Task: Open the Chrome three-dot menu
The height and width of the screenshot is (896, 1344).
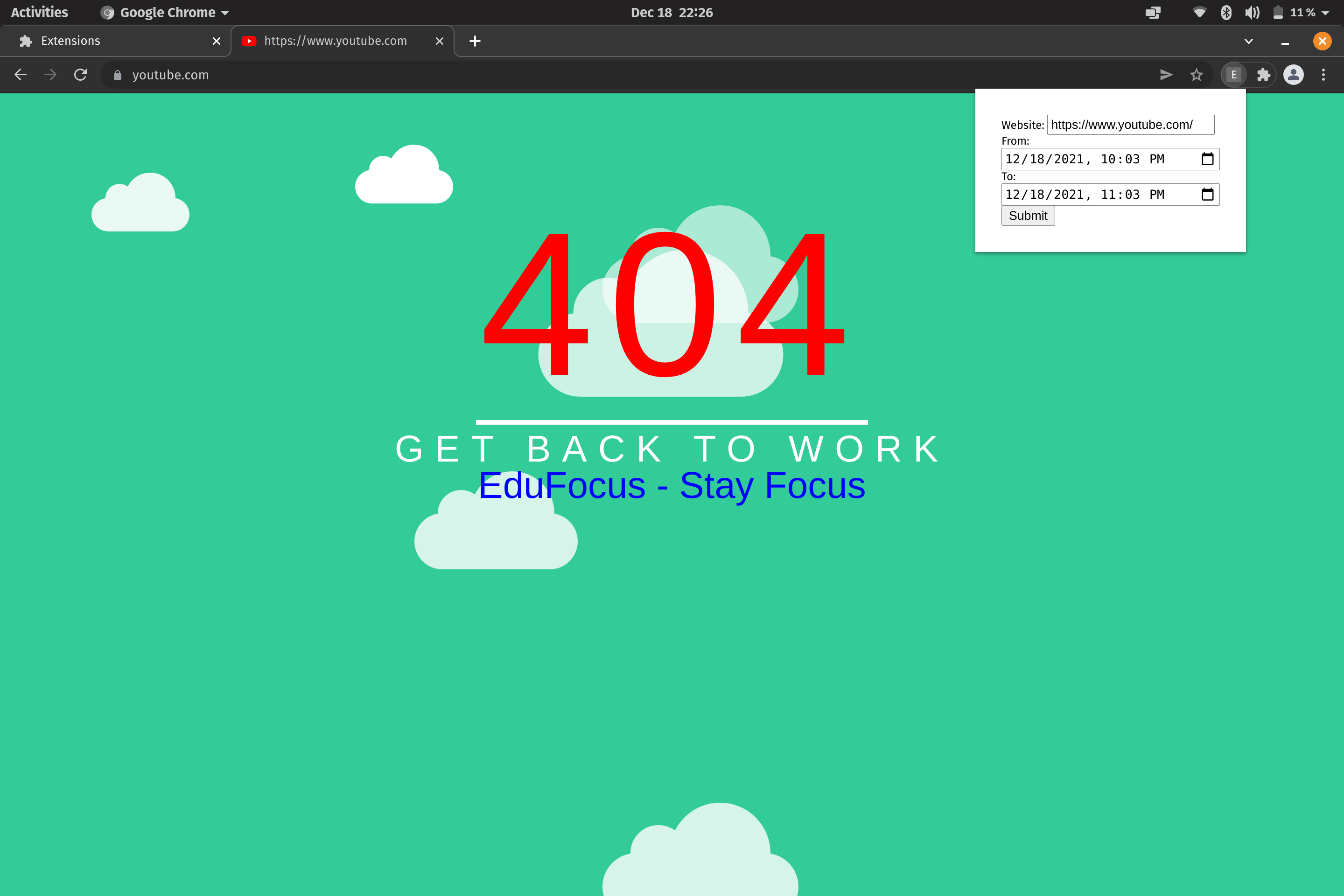Action: pos(1323,75)
